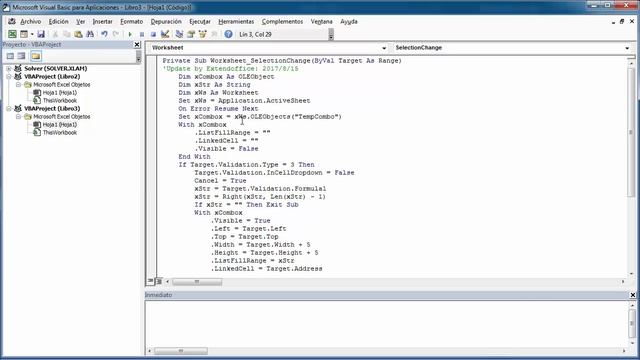Open the Ayuda menu
The height and width of the screenshot is (360, 640).
(x=349, y=22)
